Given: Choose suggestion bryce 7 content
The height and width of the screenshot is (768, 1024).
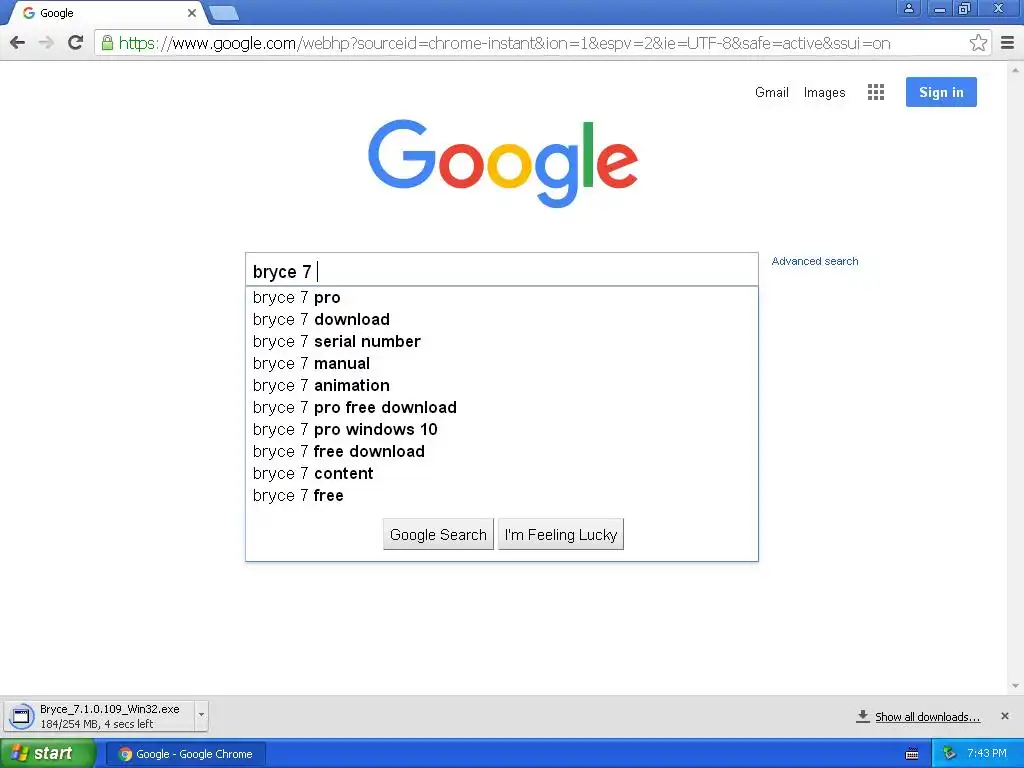Looking at the screenshot, I should (502, 473).
